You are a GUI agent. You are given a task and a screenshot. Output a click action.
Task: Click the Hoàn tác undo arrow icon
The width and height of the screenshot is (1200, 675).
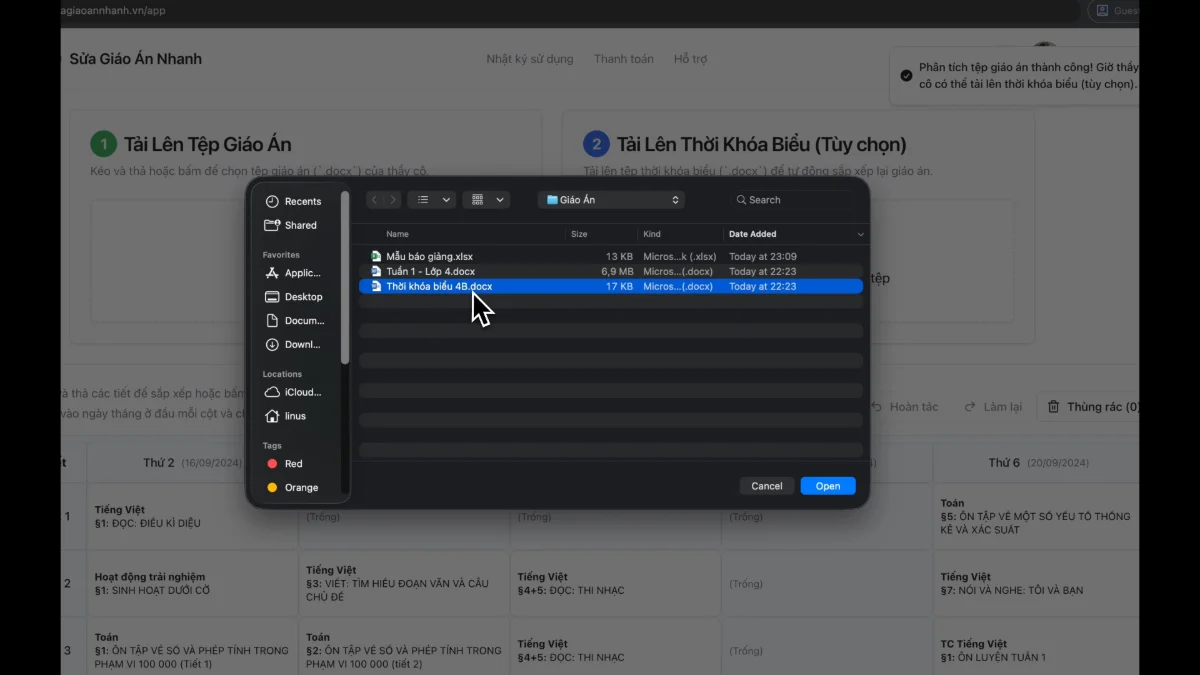click(x=877, y=406)
